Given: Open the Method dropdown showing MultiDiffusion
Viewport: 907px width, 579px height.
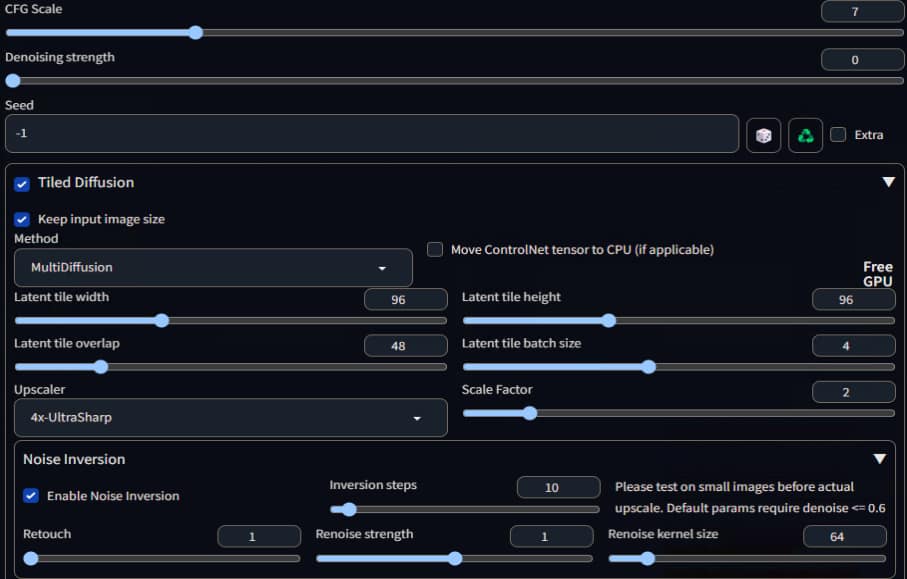Looking at the screenshot, I should (213, 268).
